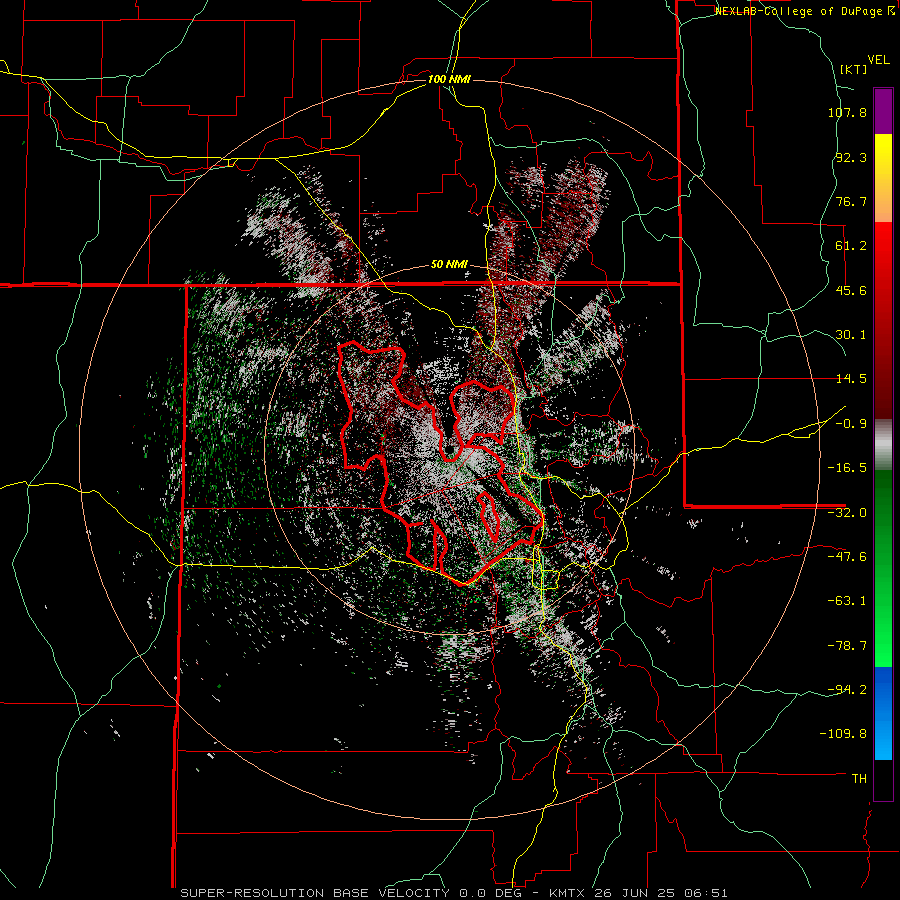Click the '-109.8' scale value
This screenshot has height=900, width=900.
pos(843,734)
